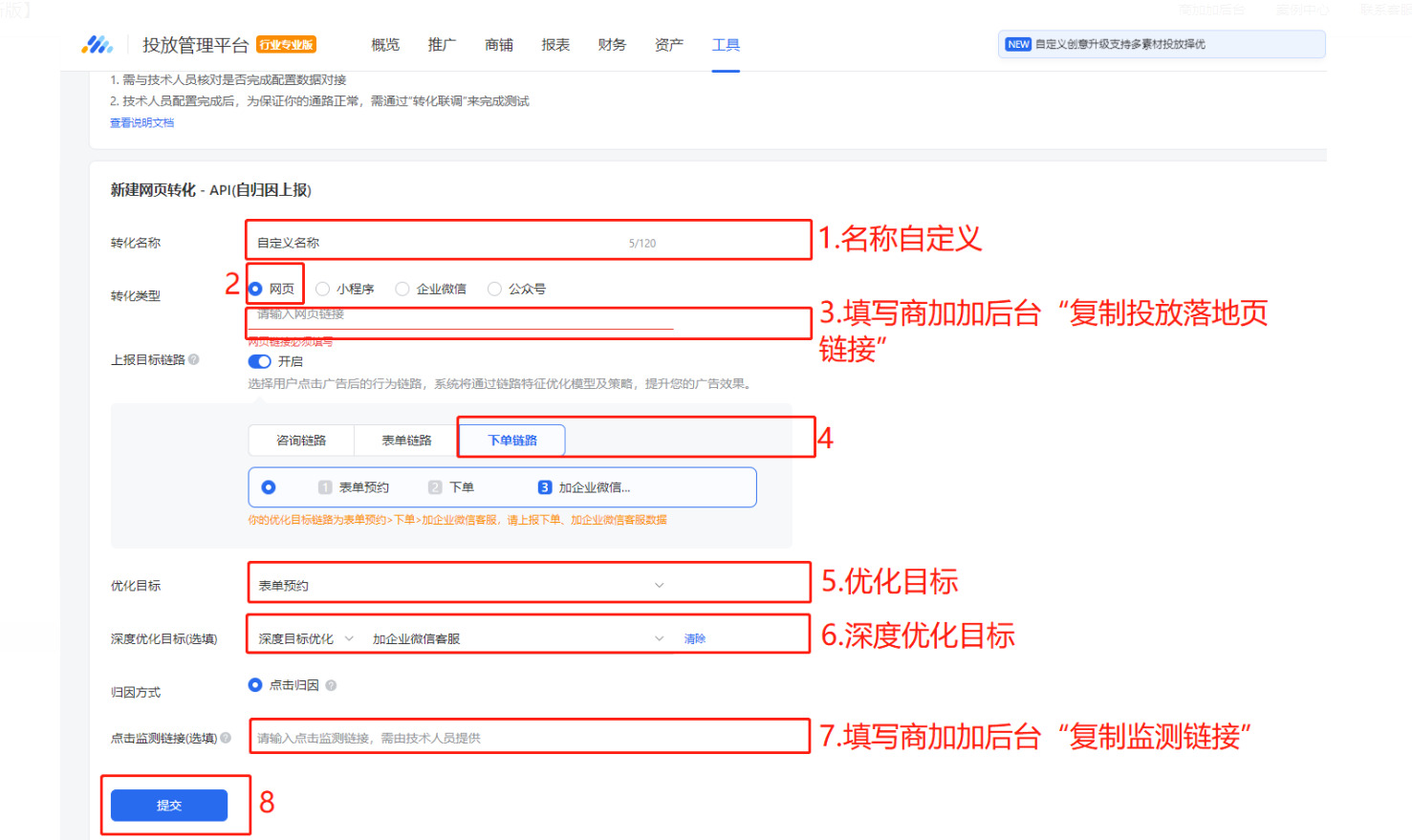This screenshot has height=840, width=1412.
Task: Click help icon beside 点击归因
Action: [331, 685]
